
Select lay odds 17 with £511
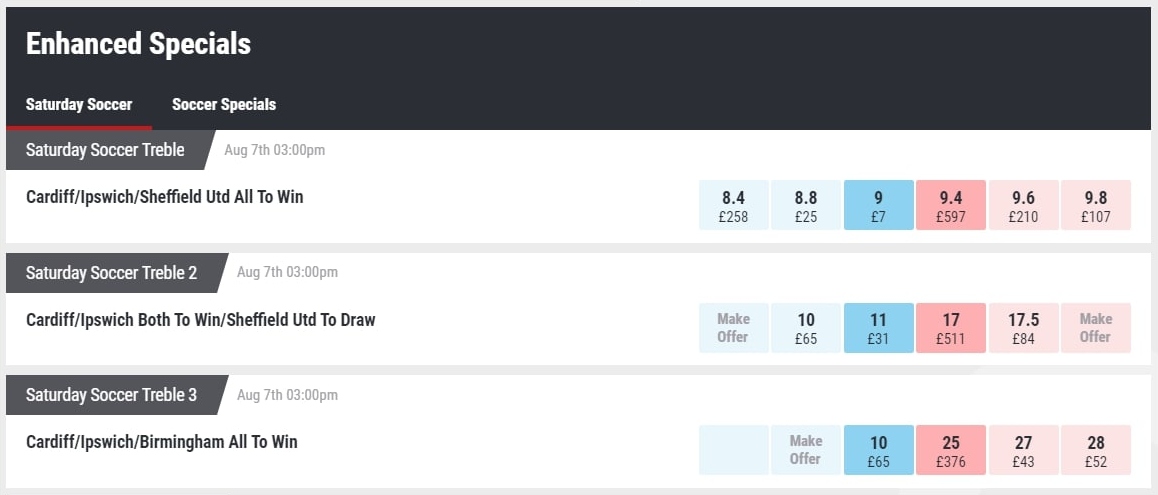pos(951,328)
